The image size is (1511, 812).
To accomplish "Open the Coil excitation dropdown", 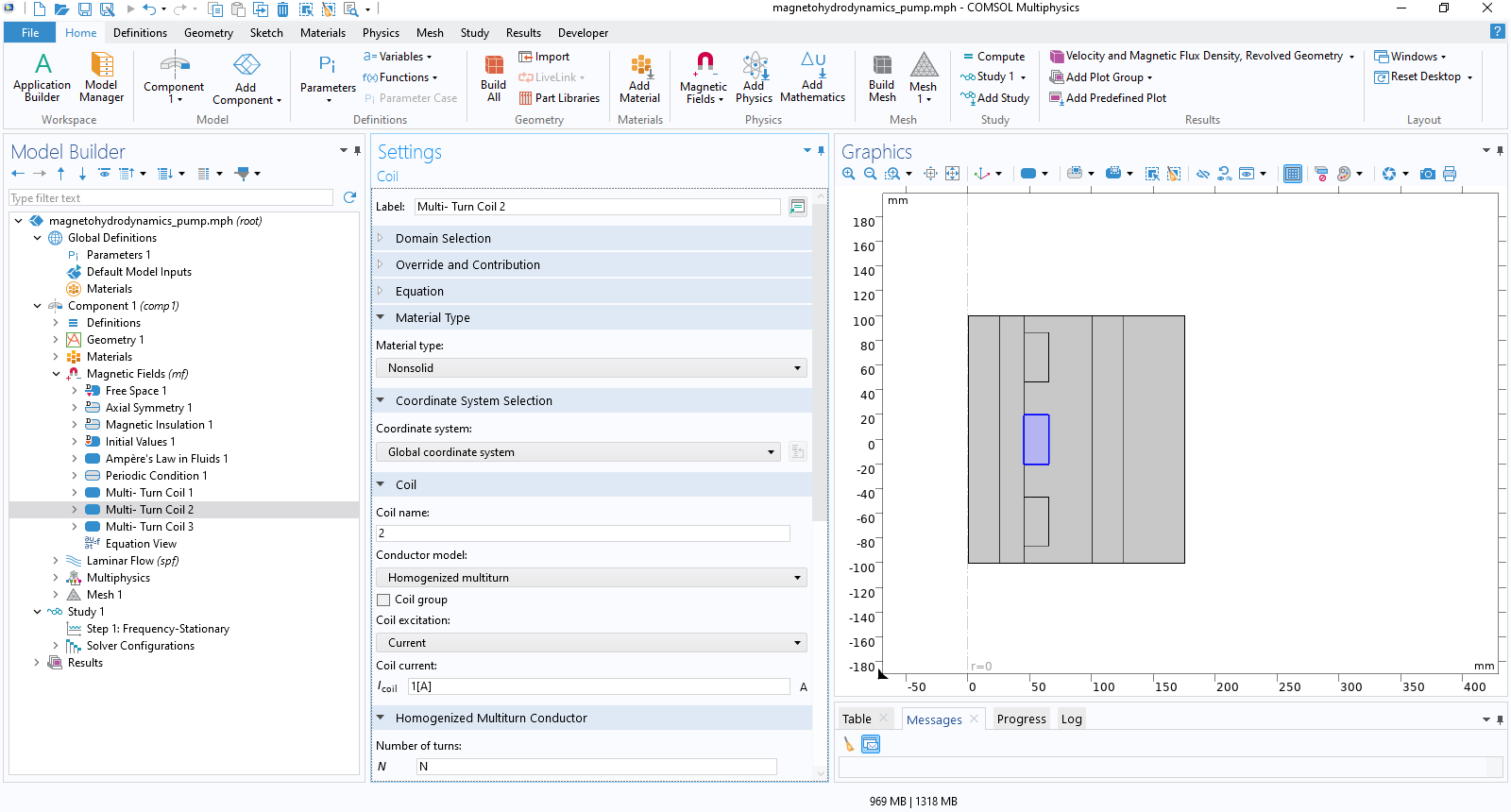I will coord(591,643).
